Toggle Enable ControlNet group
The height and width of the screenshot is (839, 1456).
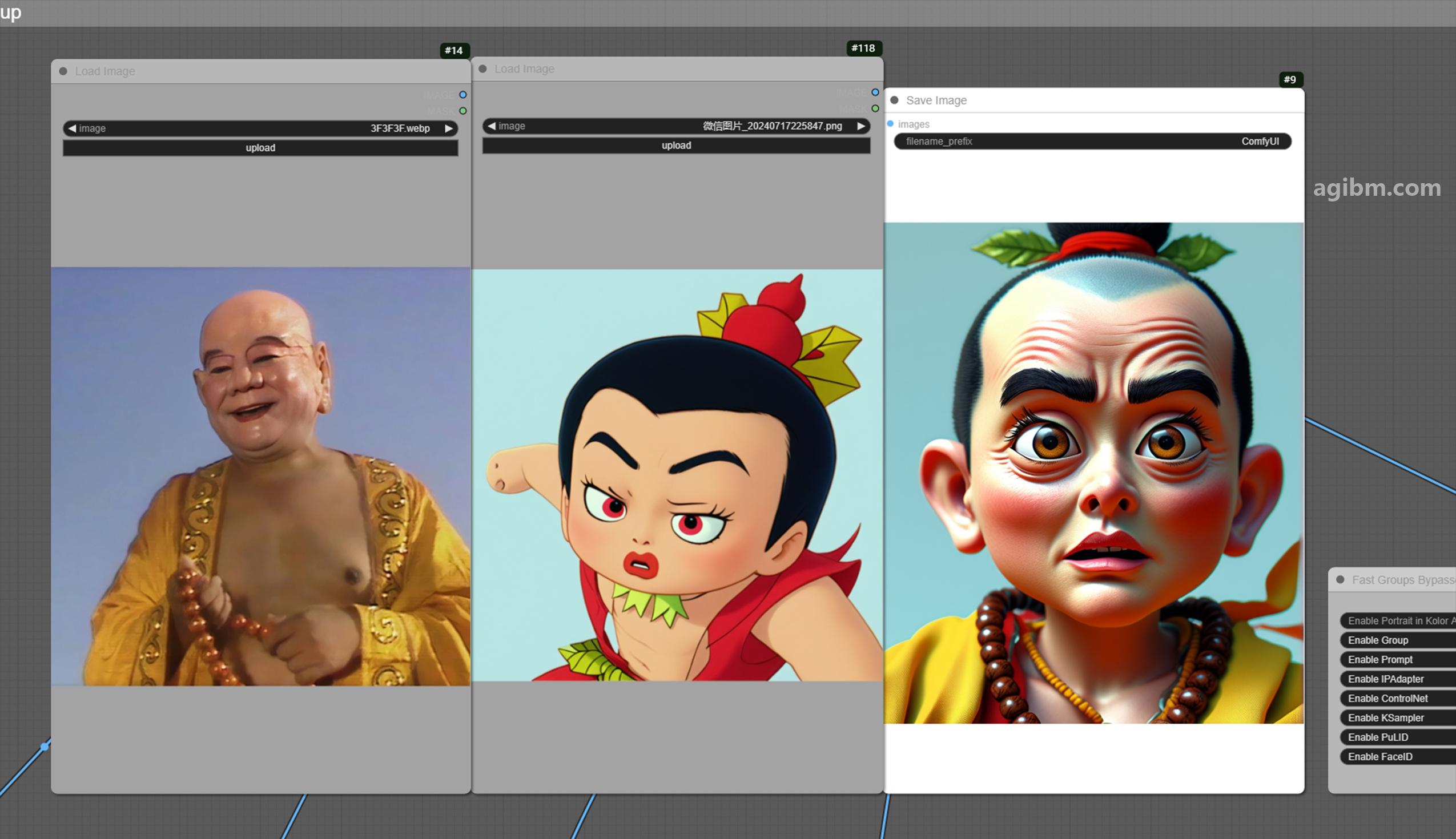point(1398,699)
